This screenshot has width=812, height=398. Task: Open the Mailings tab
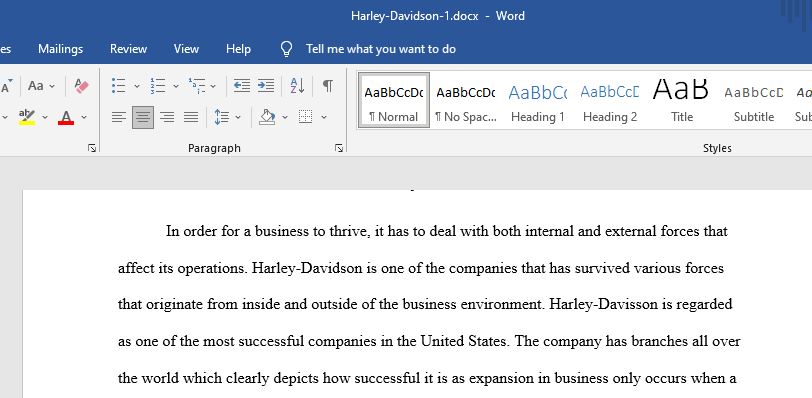tap(61, 49)
